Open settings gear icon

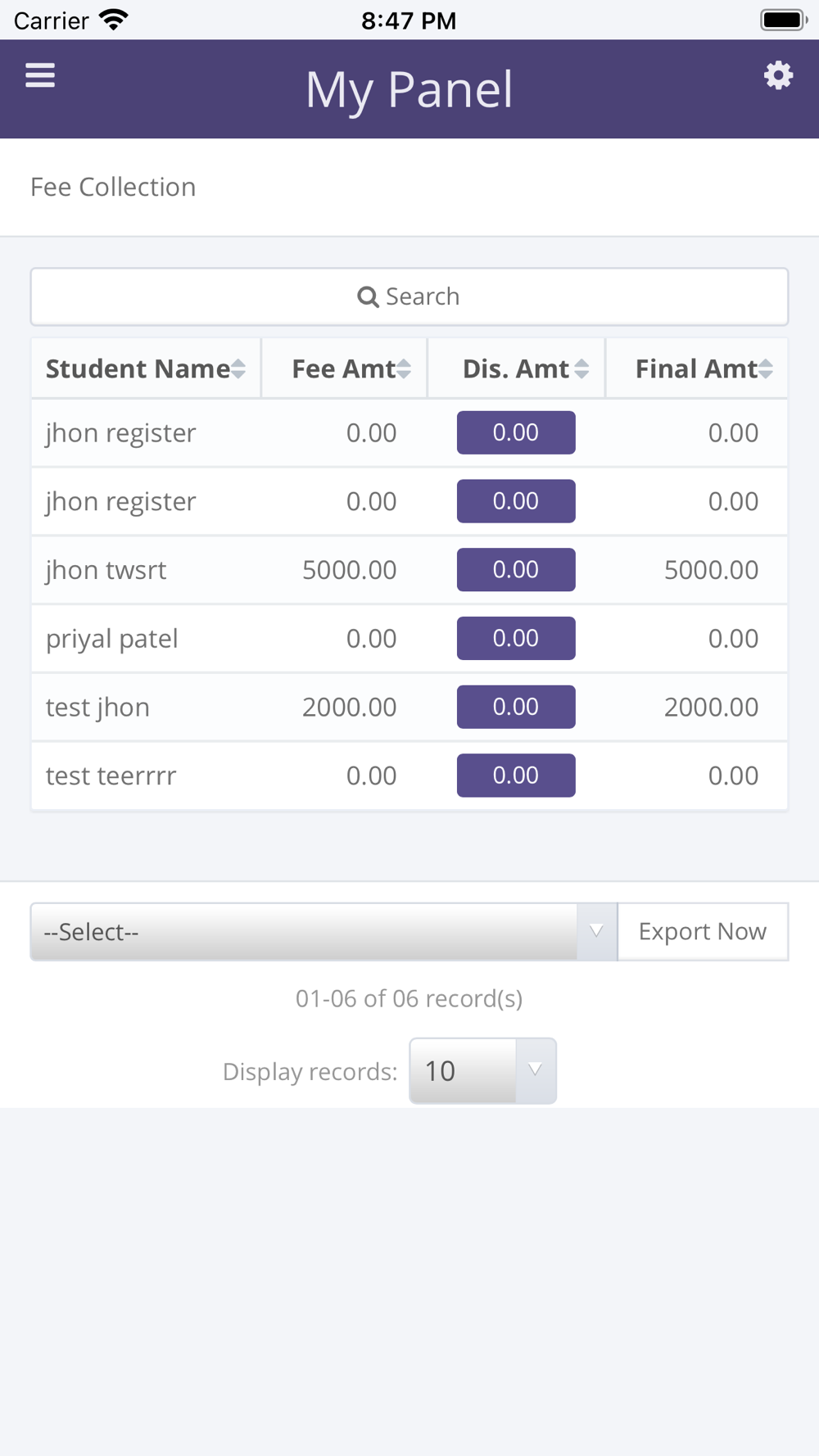click(x=778, y=75)
